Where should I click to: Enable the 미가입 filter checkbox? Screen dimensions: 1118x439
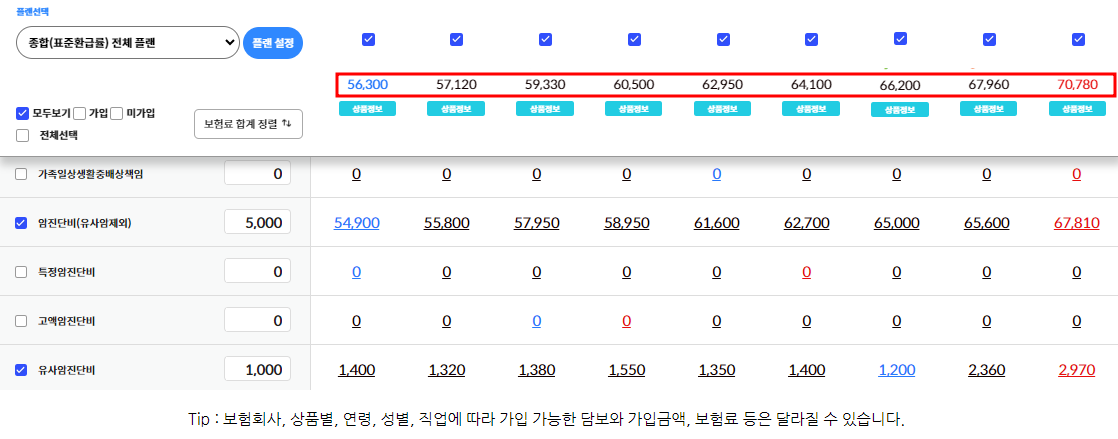click(116, 113)
